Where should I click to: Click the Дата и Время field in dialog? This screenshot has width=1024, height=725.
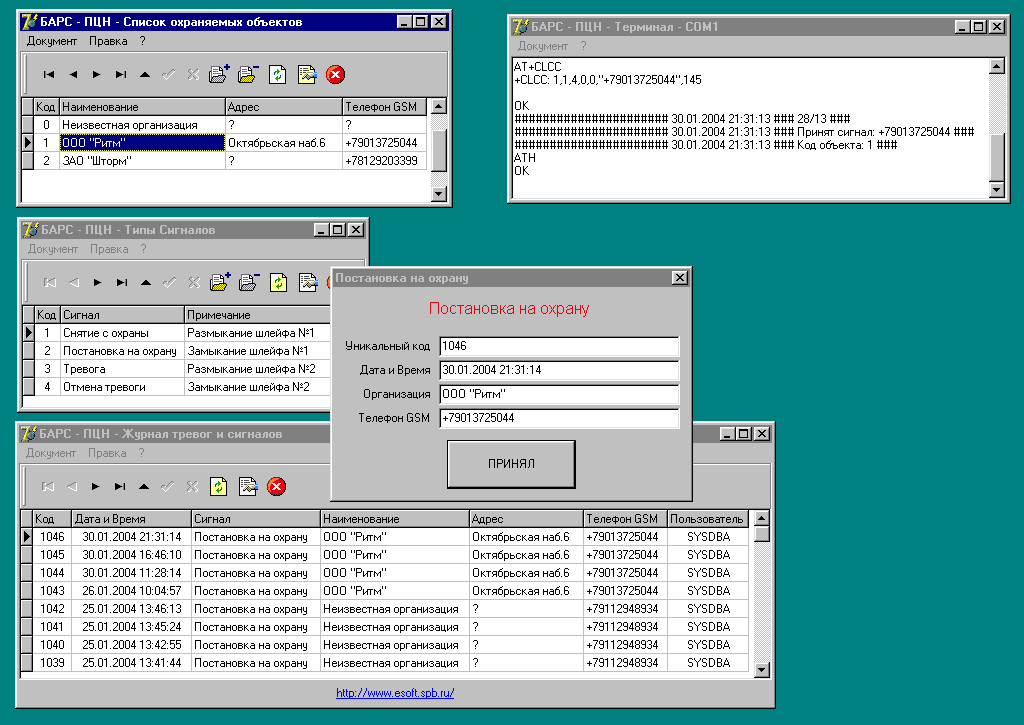tap(560, 370)
